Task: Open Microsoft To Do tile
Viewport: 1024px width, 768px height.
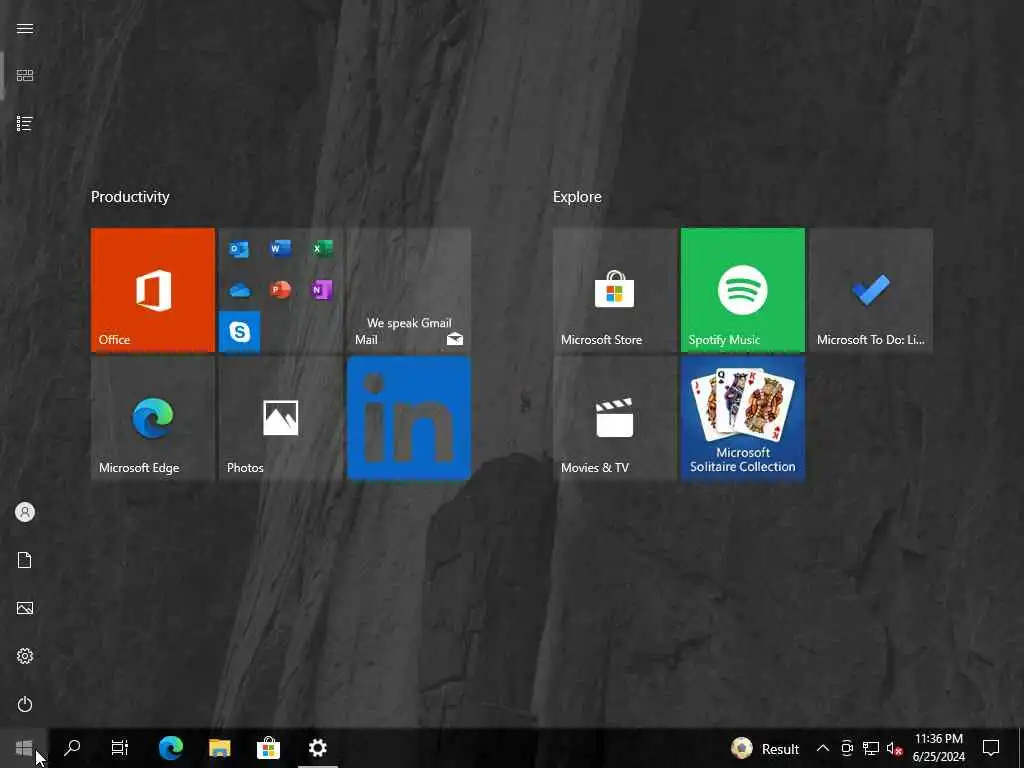Action: (x=871, y=290)
